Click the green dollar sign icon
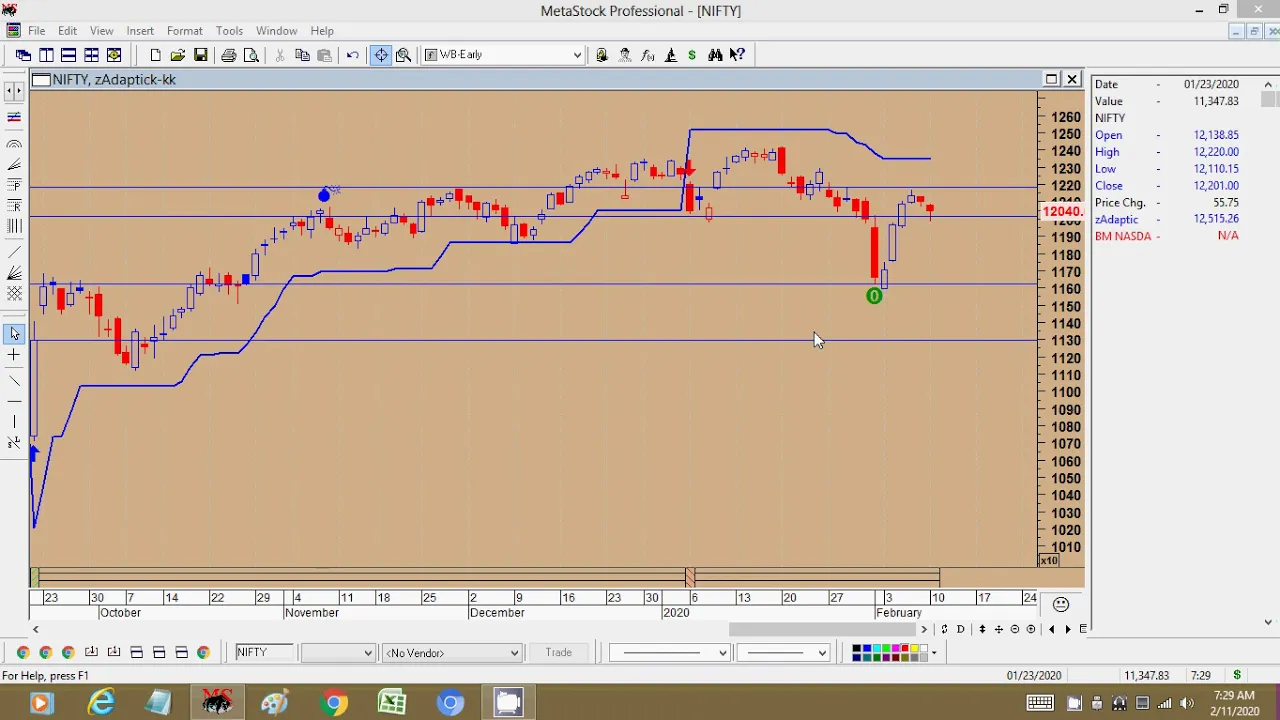Viewport: 1280px width, 720px height. pos(692,55)
